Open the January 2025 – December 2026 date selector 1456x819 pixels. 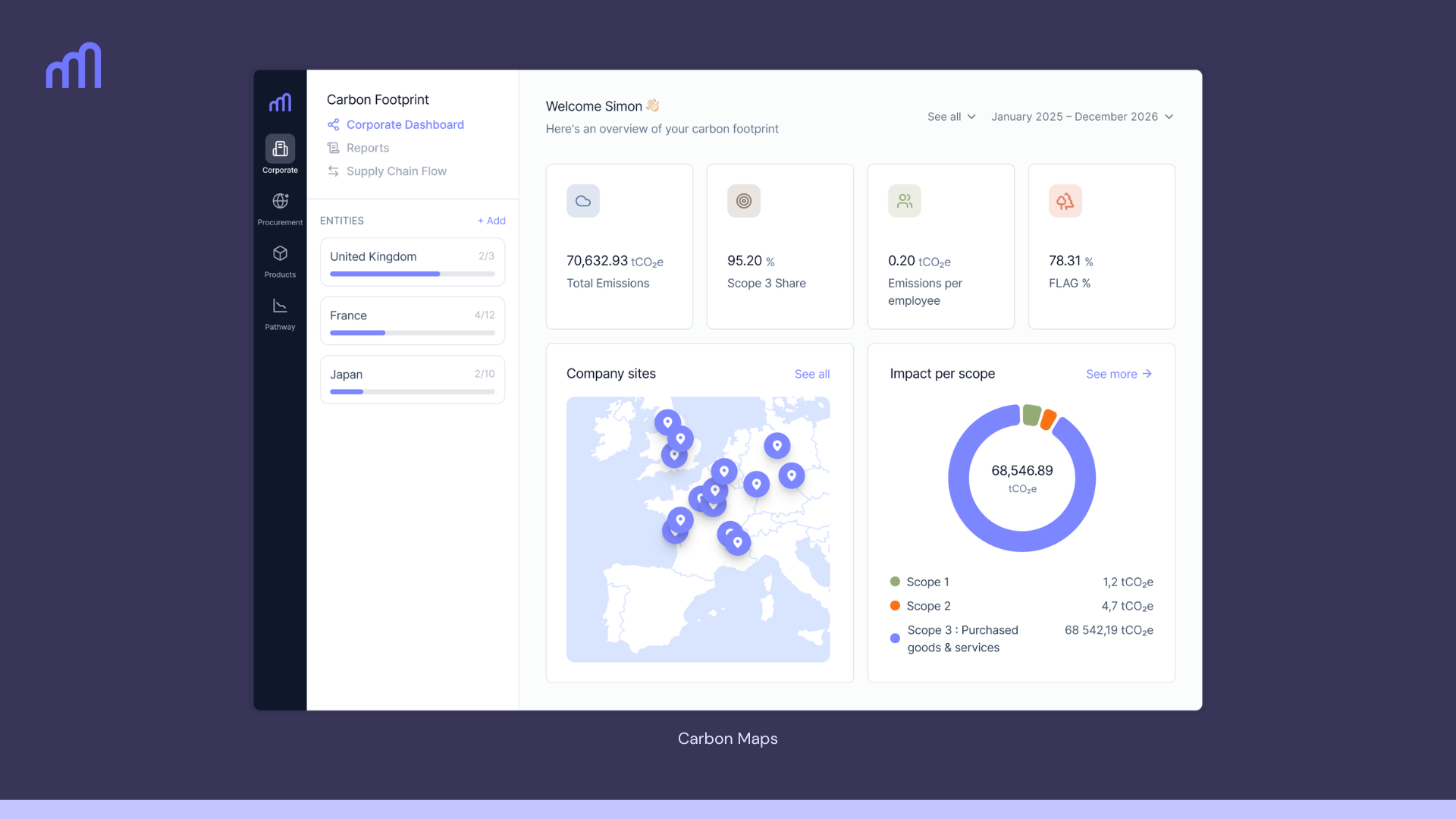(1082, 116)
